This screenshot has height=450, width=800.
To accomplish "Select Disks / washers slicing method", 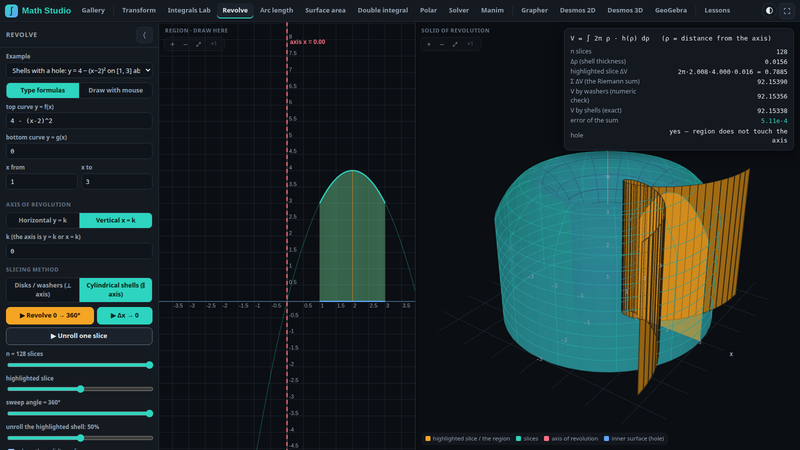I will pyautogui.click(x=43, y=290).
